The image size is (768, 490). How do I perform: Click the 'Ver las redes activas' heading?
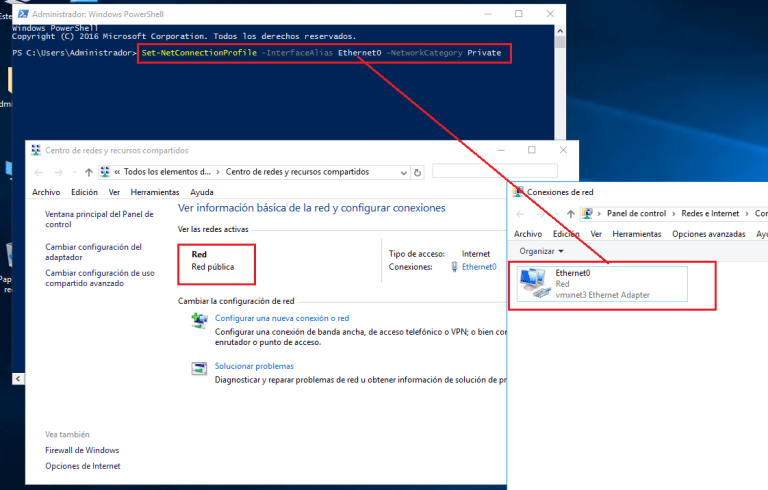[213, 229]
